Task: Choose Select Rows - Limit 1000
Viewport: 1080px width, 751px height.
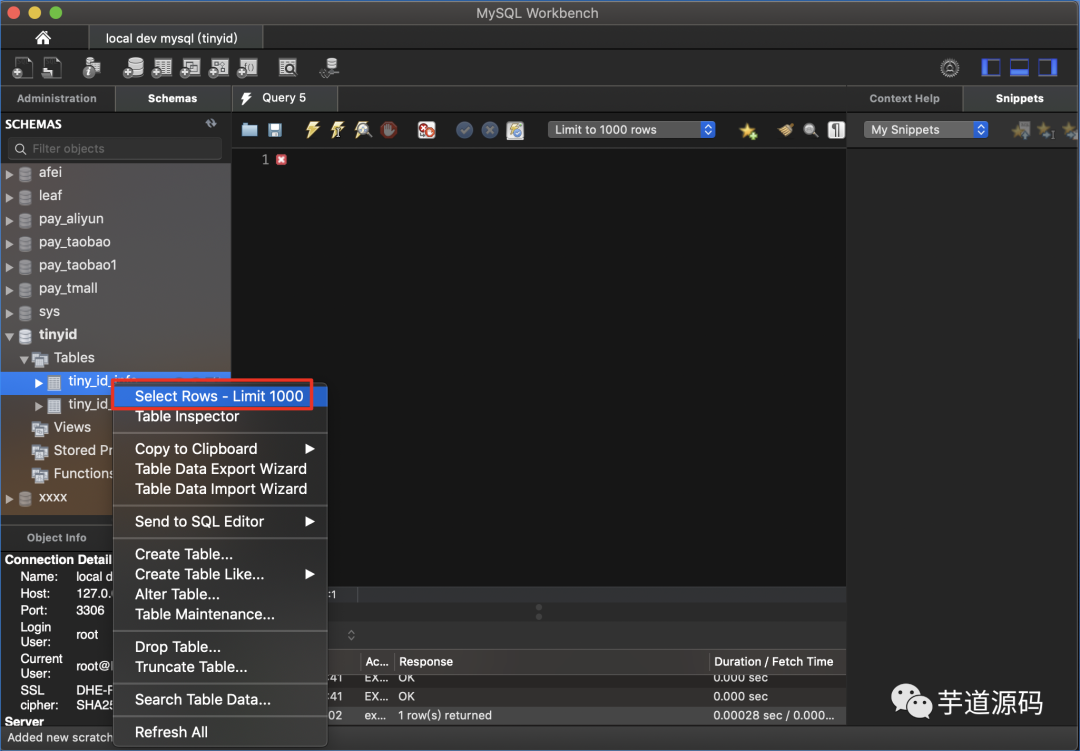Action: click(x=219, y=396)
